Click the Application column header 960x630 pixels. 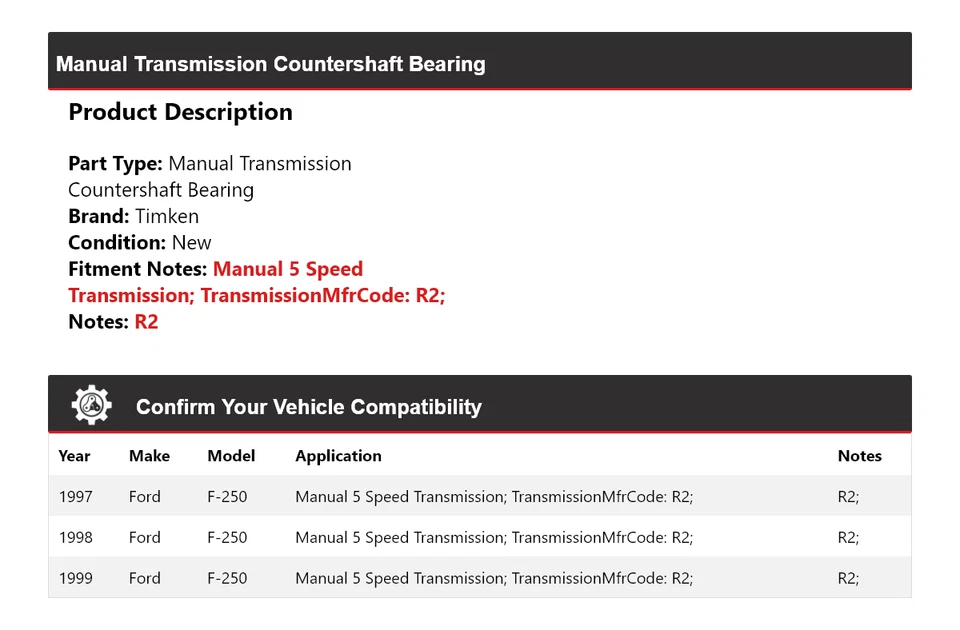(338, 456)
